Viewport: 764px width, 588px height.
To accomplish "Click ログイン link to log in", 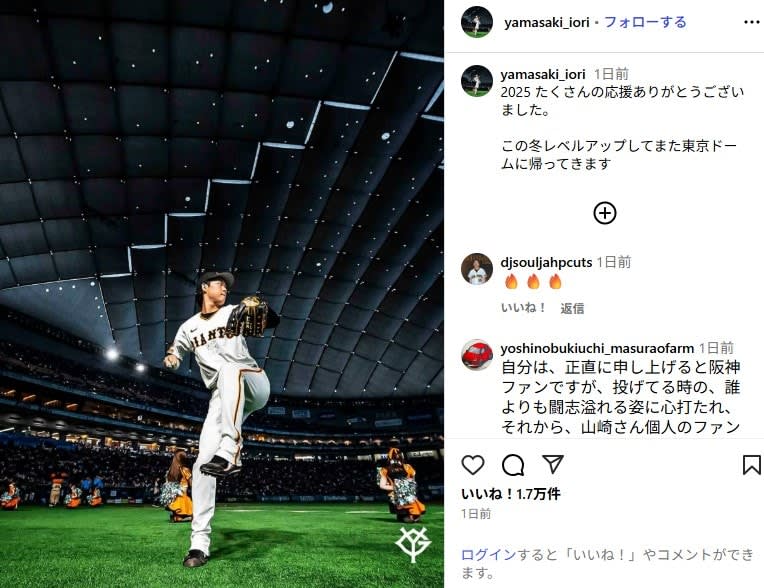I will 488,554.
